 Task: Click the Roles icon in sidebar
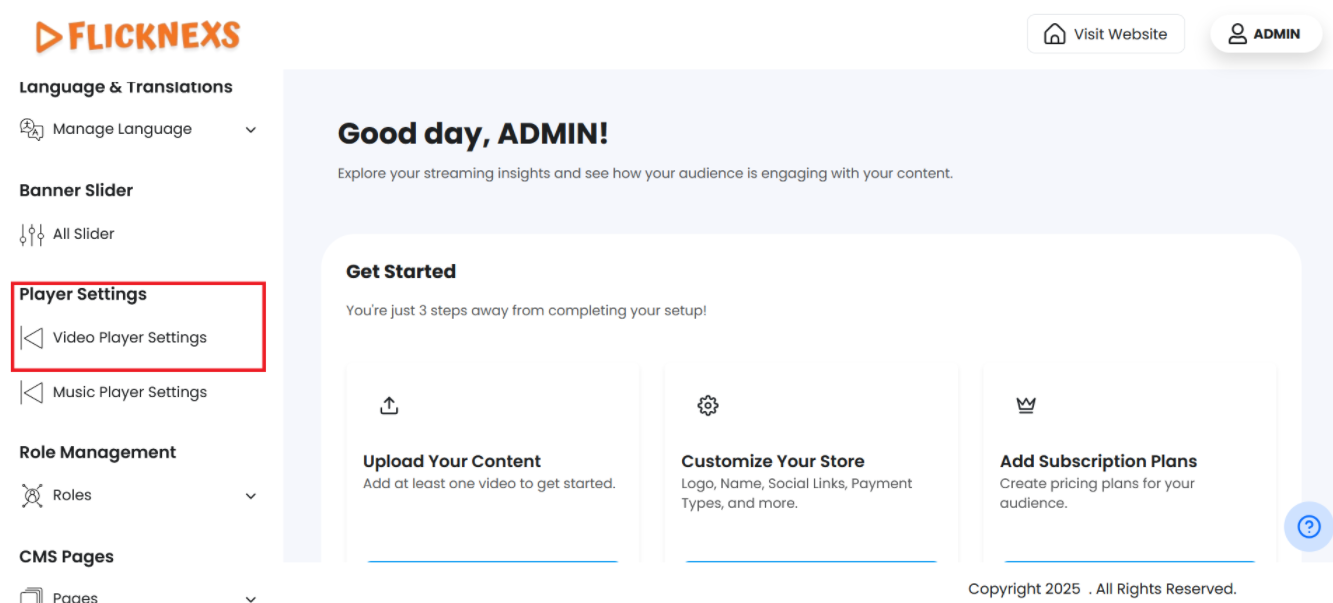(32, 495)
